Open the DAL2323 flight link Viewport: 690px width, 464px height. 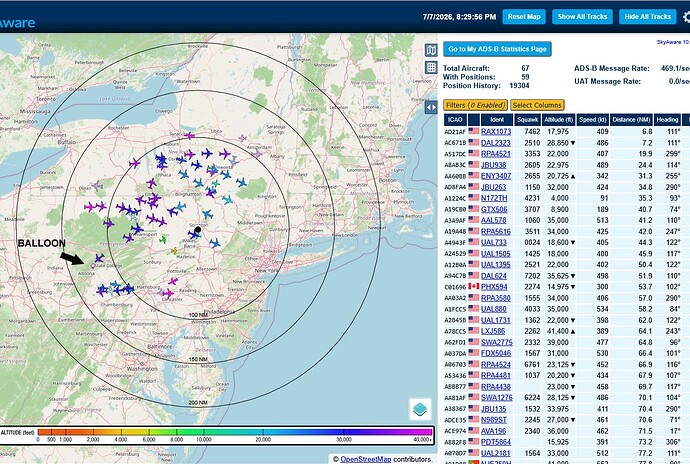495,143
